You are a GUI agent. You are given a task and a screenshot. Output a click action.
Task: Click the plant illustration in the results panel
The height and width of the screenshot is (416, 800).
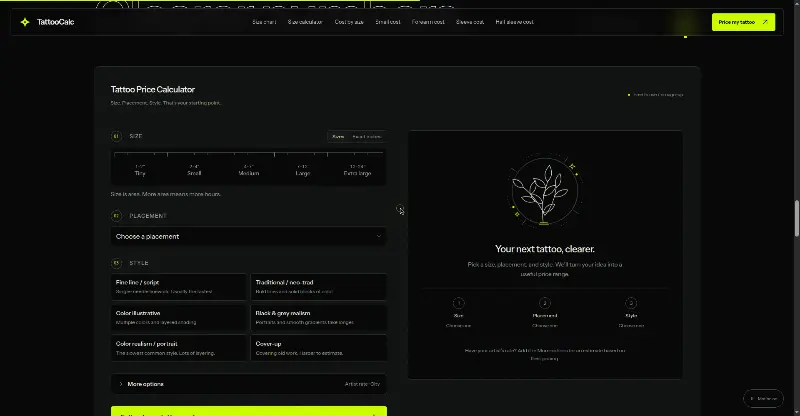544,191
